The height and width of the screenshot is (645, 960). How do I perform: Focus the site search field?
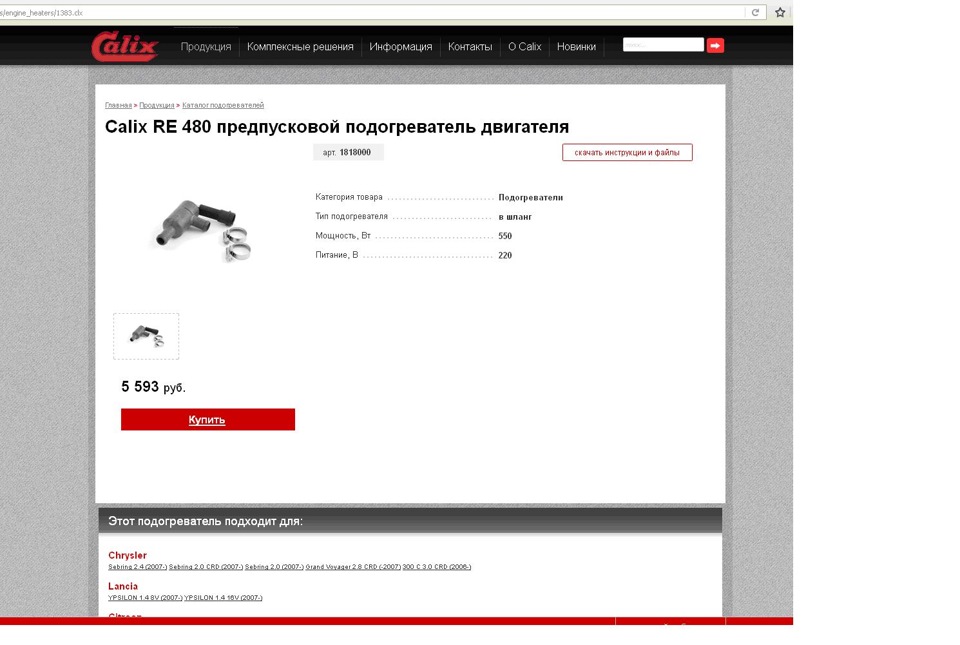(x=663, y=45)
